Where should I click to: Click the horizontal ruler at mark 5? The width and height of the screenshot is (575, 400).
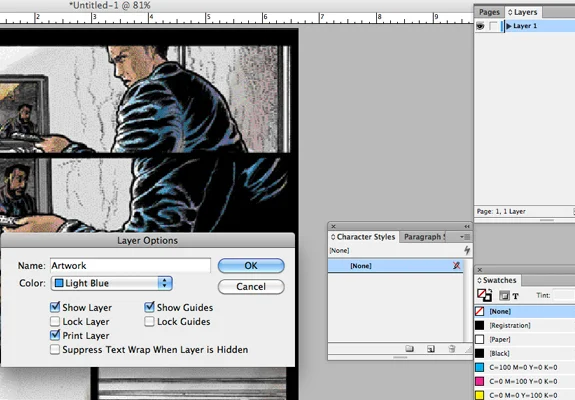point(208,17)
